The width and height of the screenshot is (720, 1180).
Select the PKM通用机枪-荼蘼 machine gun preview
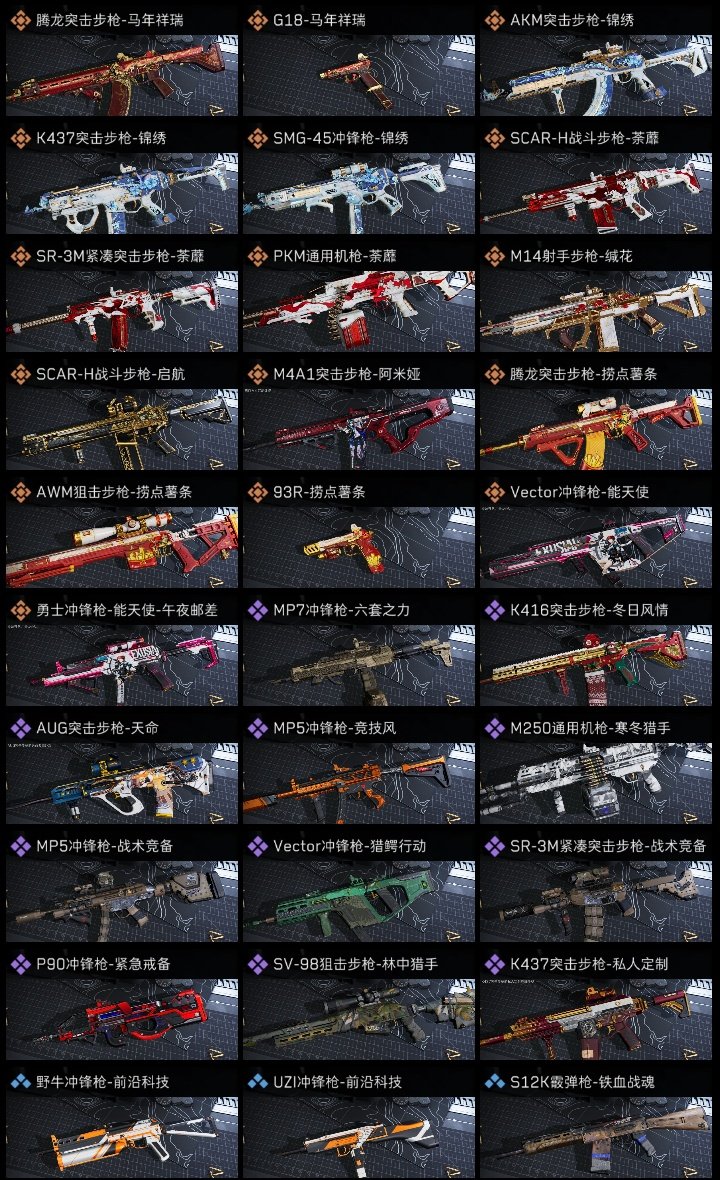tap(359, 311)
